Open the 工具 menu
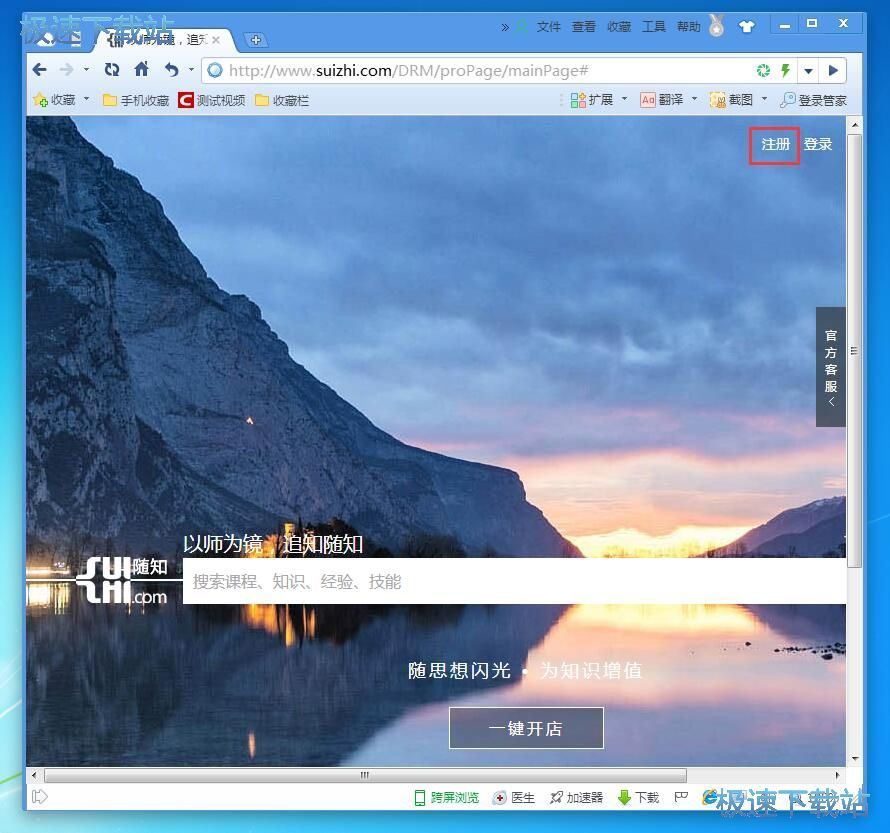Image resolution: width=890 pixels, height=833 pixels. [653, 27]
